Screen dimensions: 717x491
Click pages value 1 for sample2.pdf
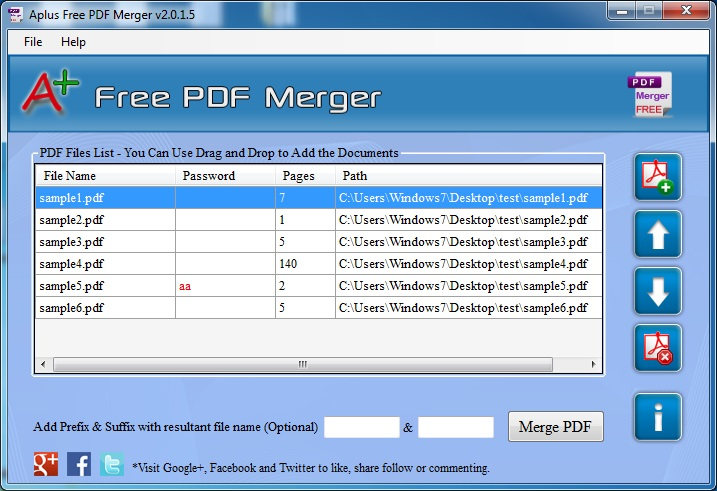[282, 220]
